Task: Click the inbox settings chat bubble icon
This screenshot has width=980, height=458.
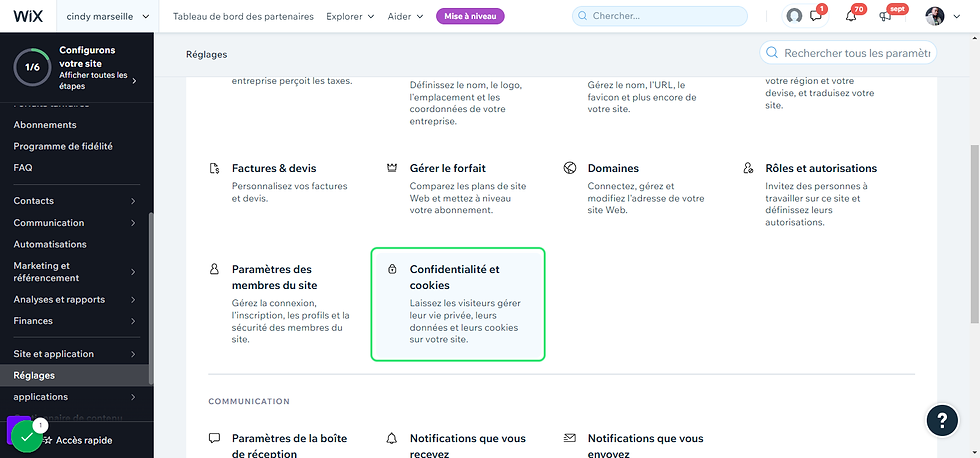Action: coord(214,438)
